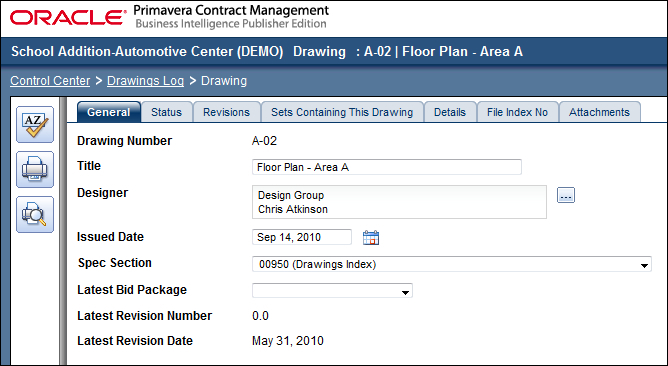Open the Issued Date calendar picker
The image size is (668, 366).
coord(371,237)
